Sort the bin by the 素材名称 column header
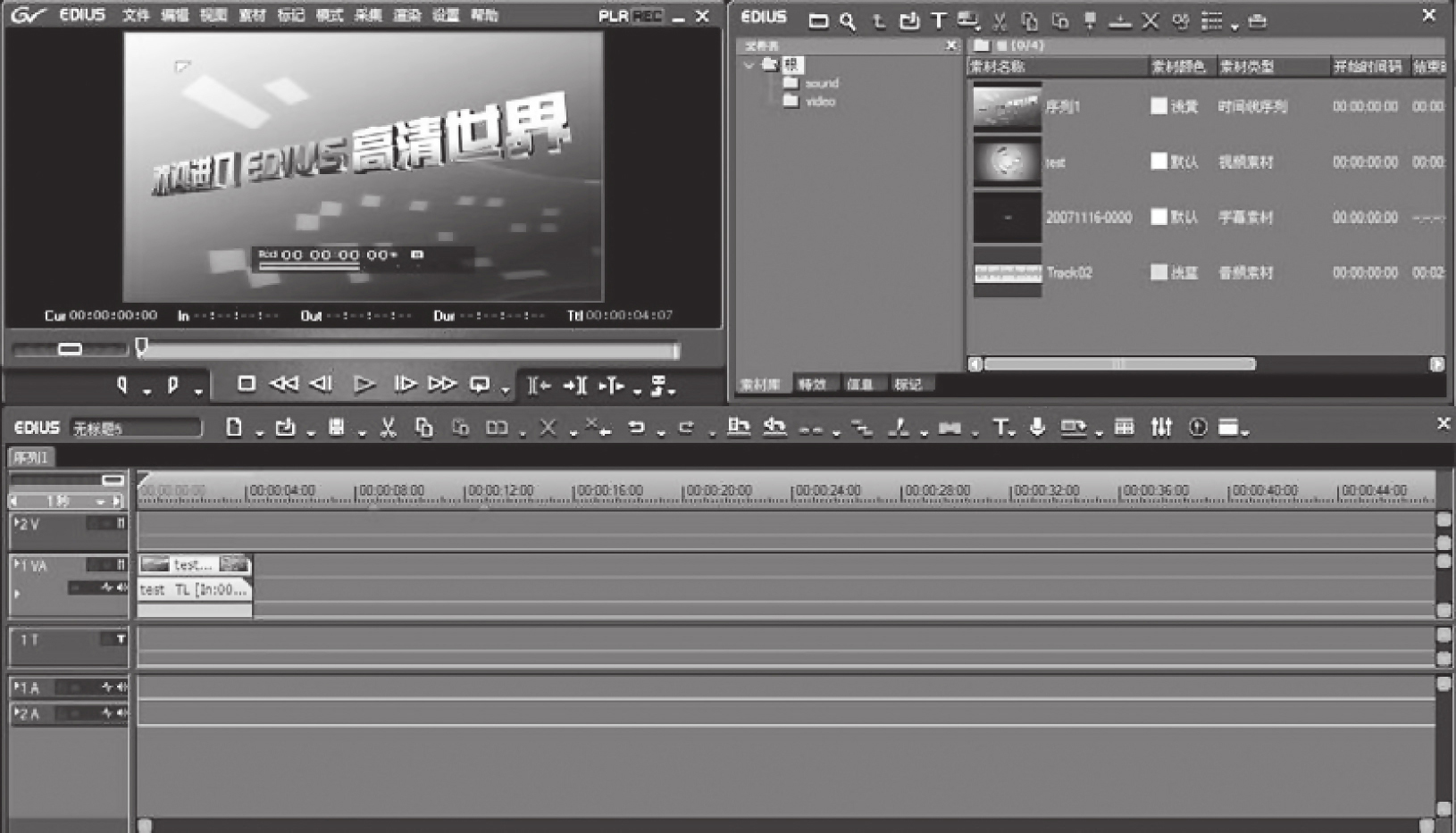The height and width of the screenshot is (833, 1456). click(1057, 66)
